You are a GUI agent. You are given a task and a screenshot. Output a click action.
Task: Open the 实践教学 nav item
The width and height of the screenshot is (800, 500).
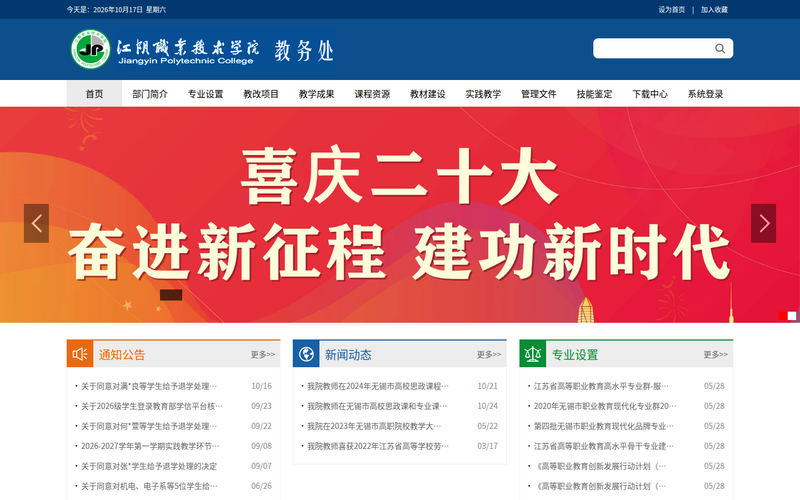coord(483,94)
